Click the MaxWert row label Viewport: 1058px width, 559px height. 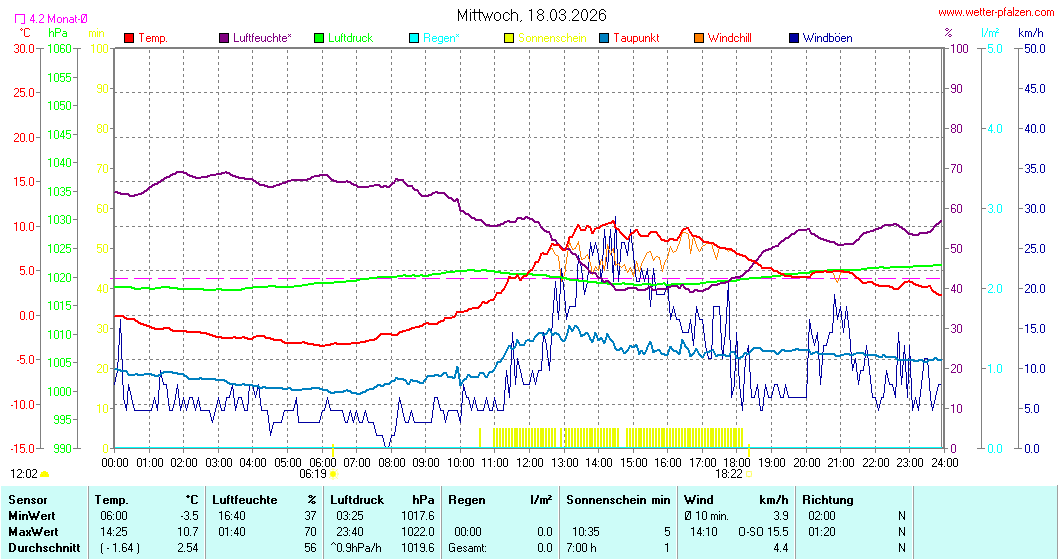[34, 531]
